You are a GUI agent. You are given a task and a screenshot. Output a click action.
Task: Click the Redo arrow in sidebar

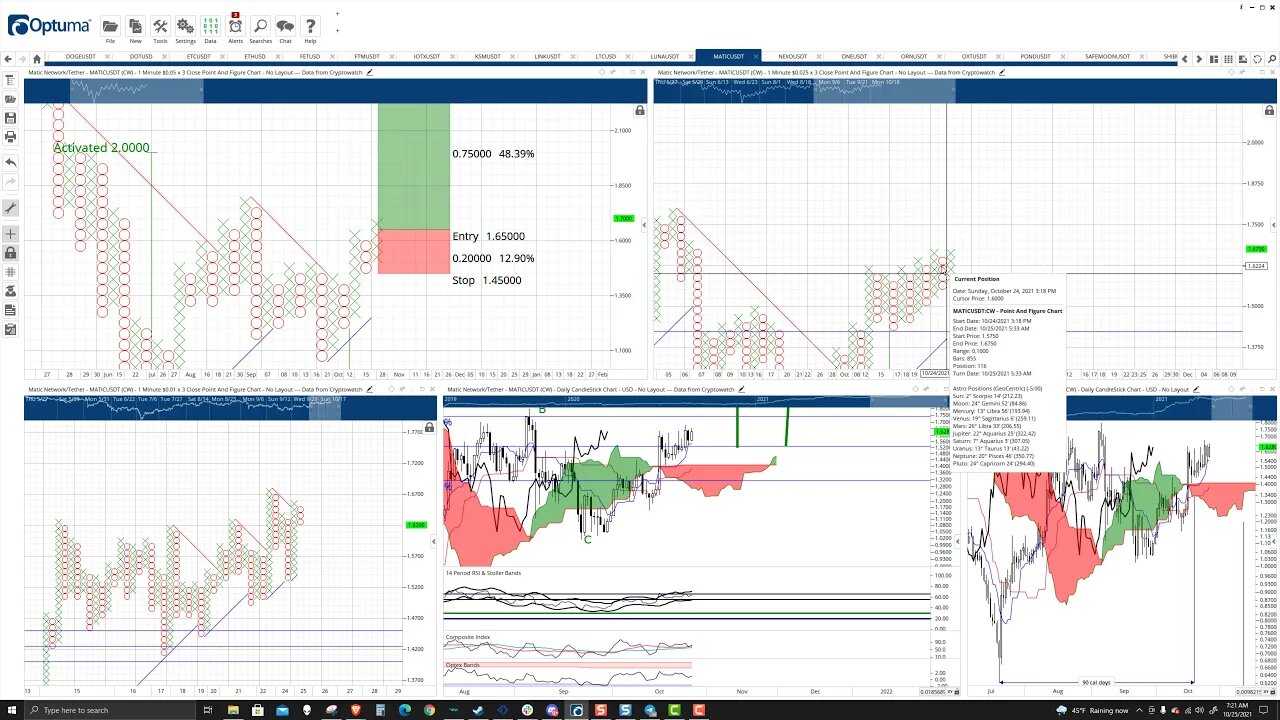(10, 181)
